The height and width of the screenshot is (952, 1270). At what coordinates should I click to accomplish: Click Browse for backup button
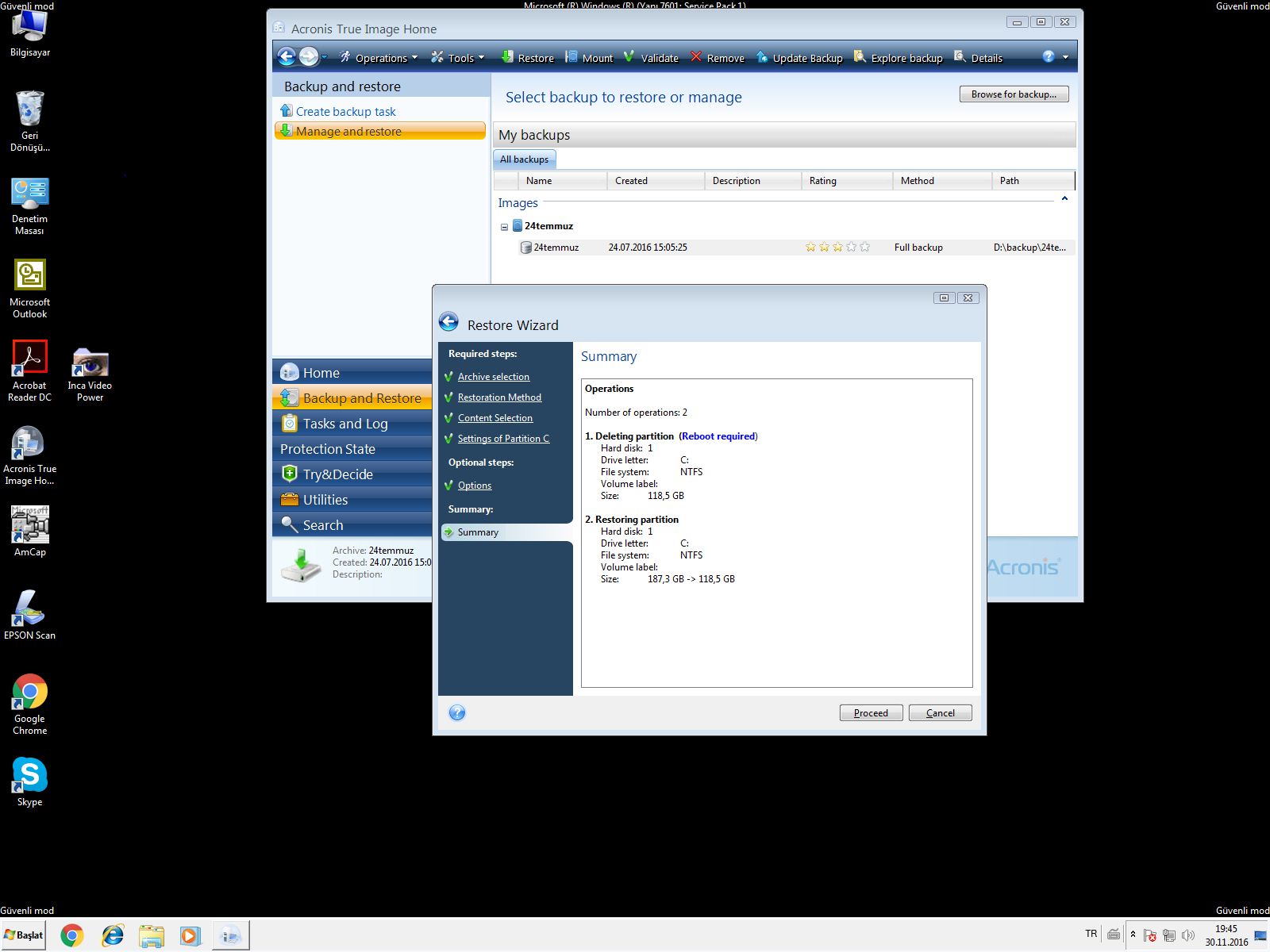(x=1014, y=94)
